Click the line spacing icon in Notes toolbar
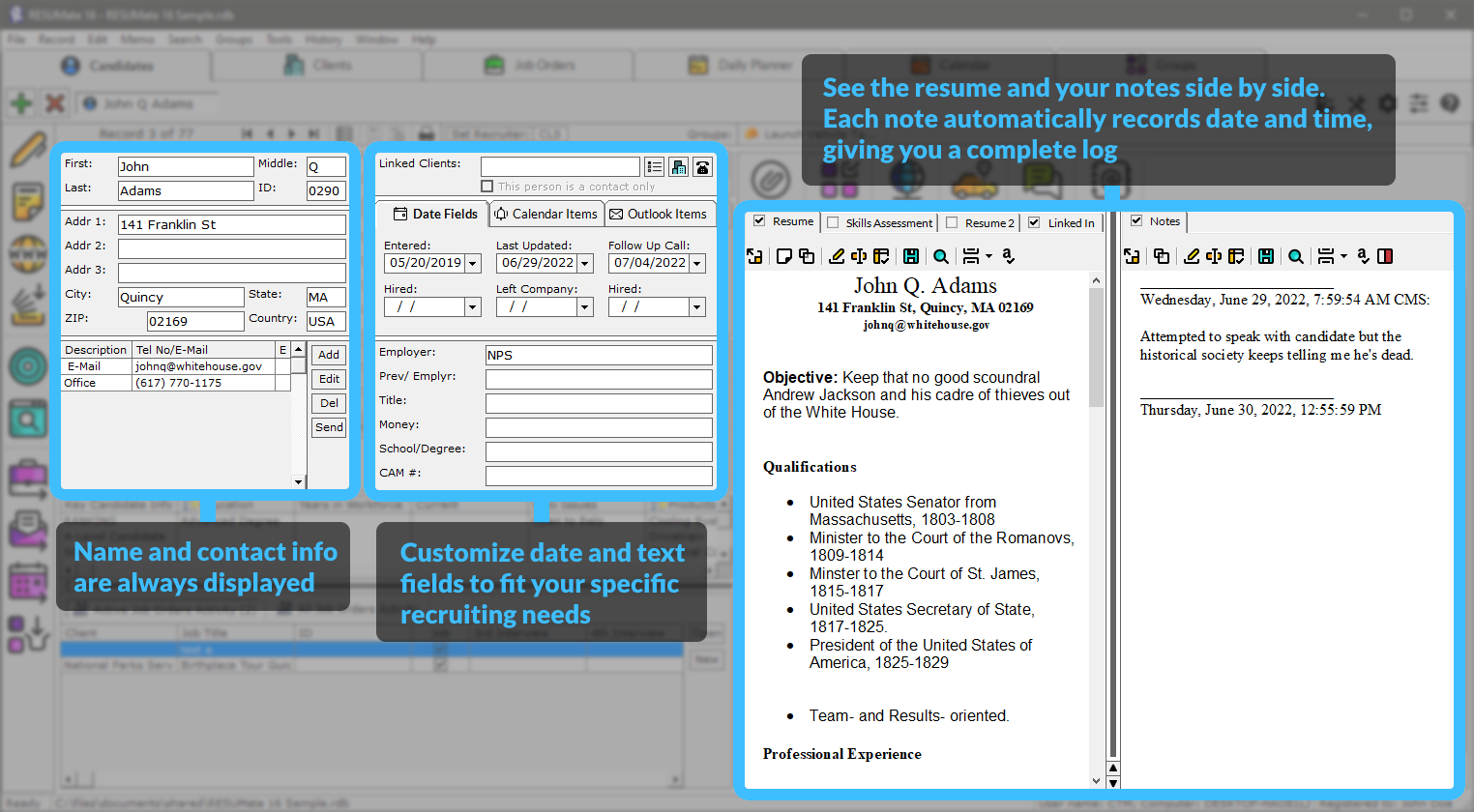This screenshot has height=812, width=1474. [1326, 256]
